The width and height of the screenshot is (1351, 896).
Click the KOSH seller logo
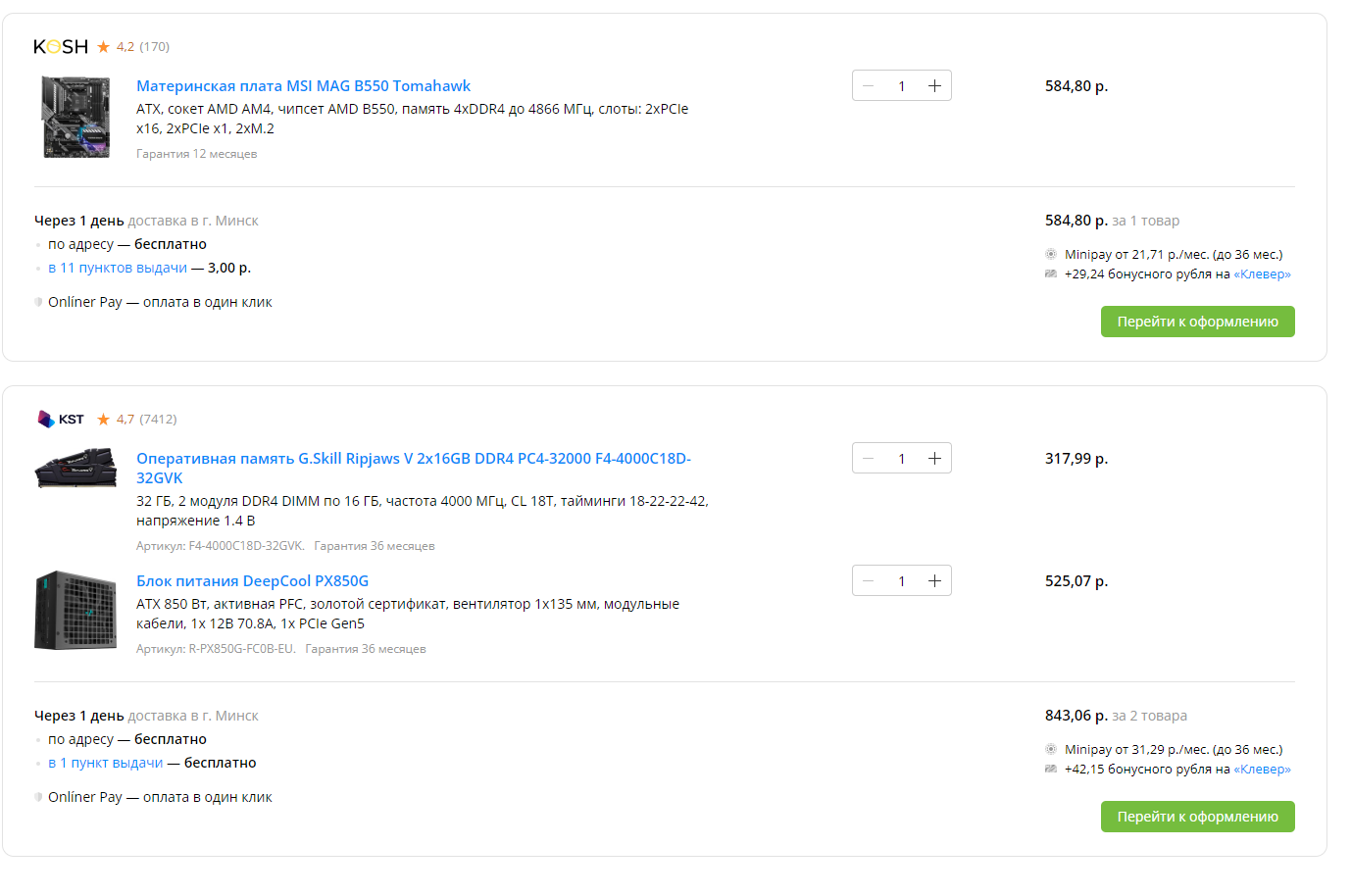point(61,47)
